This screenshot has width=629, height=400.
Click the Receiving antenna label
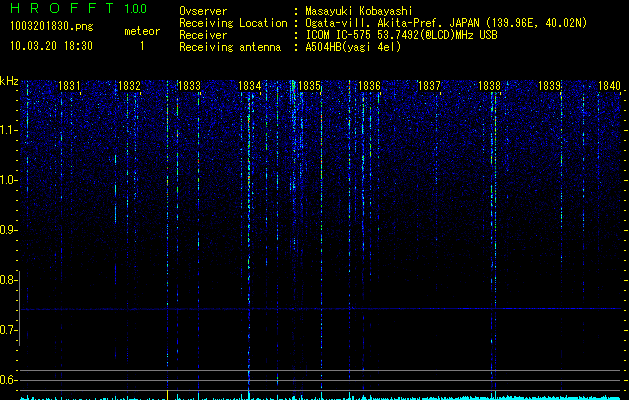click(x=230, y=47)
